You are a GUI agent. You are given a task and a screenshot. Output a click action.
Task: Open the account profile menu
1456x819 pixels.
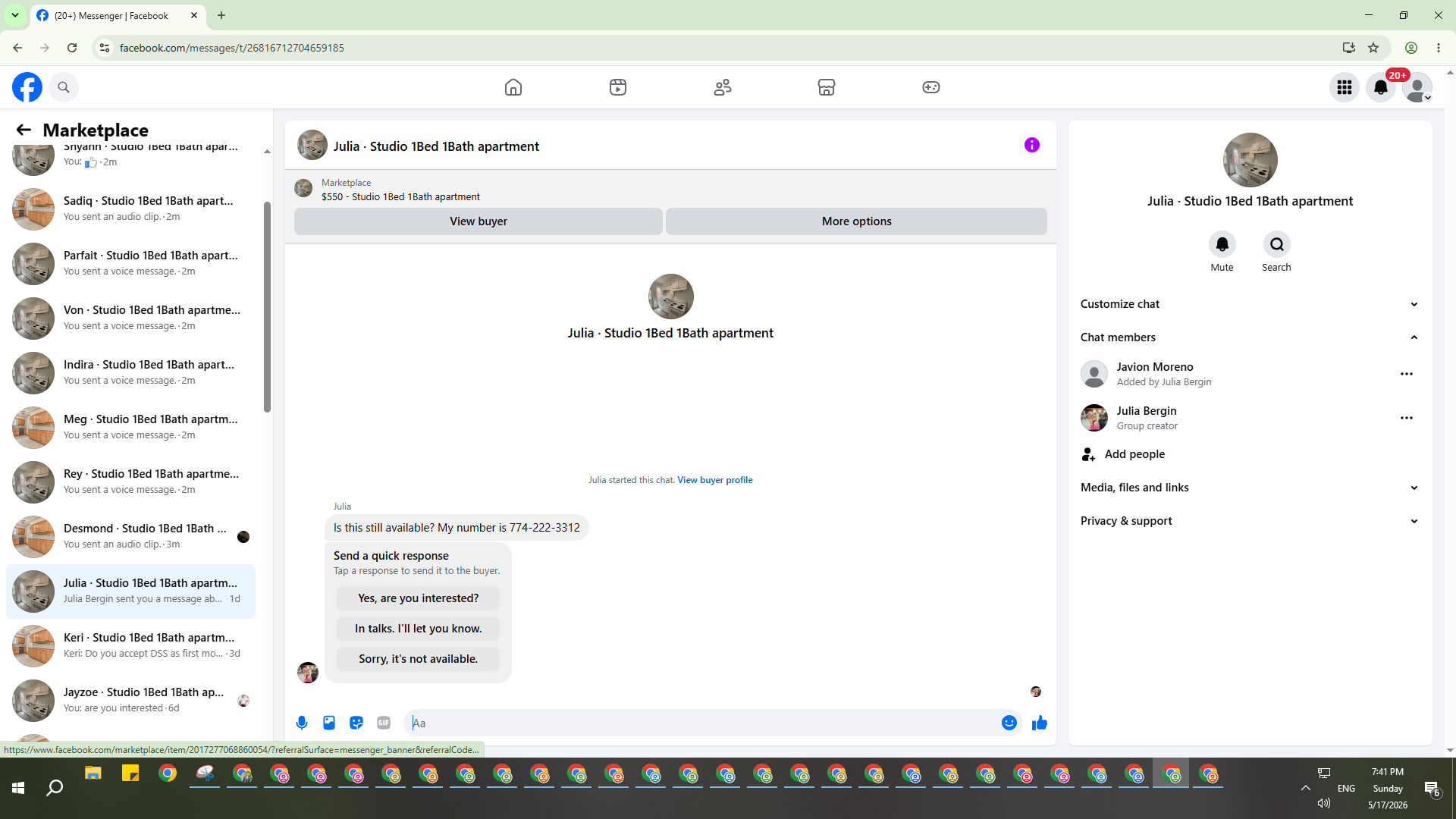pos(1417,87)
